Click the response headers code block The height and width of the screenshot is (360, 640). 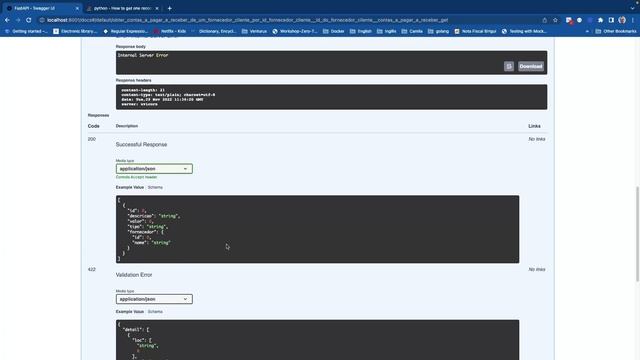(x=331, y=97)
